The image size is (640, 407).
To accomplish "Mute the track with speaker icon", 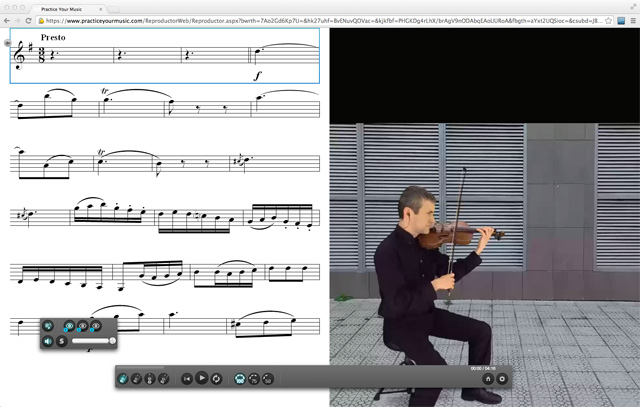I will (48, 341).
